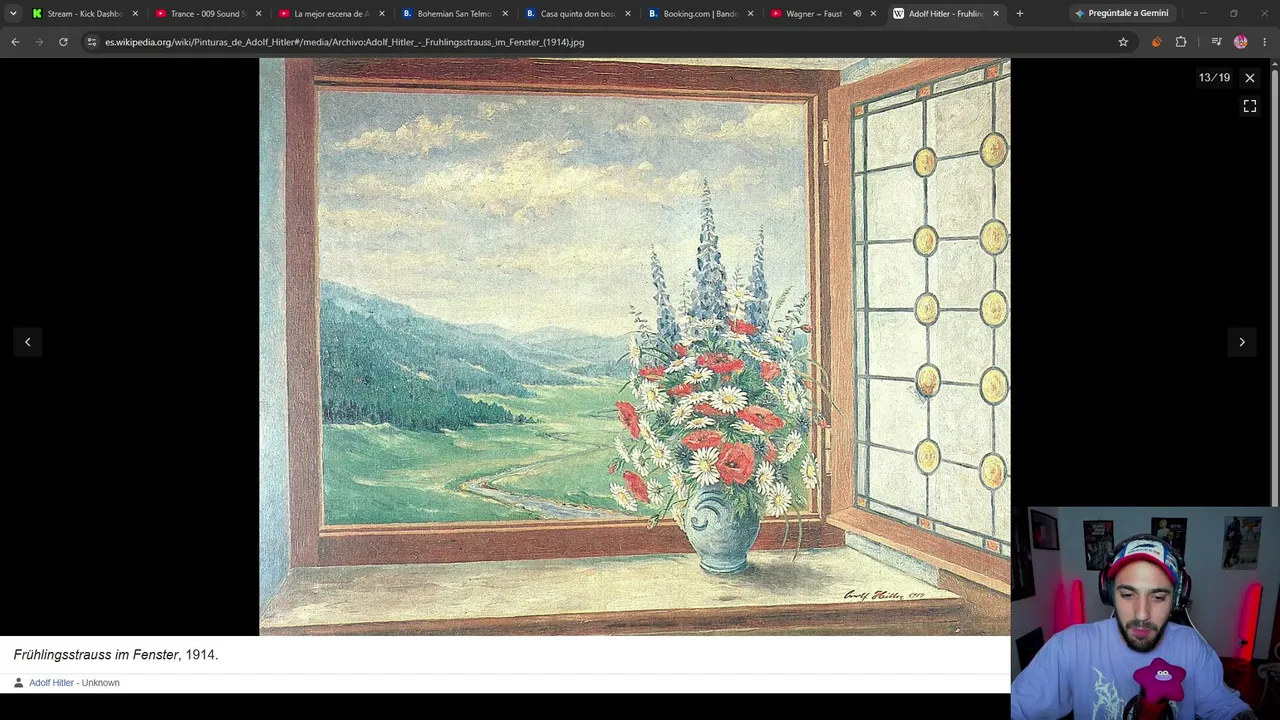Show the previous image in viewer
This screenshot has height=720, width=1280.
[x=28, y=342]
